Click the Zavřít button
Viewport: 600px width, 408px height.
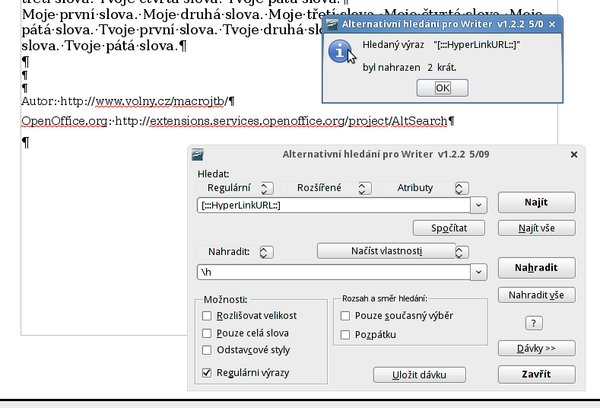[x=536, y=374]
